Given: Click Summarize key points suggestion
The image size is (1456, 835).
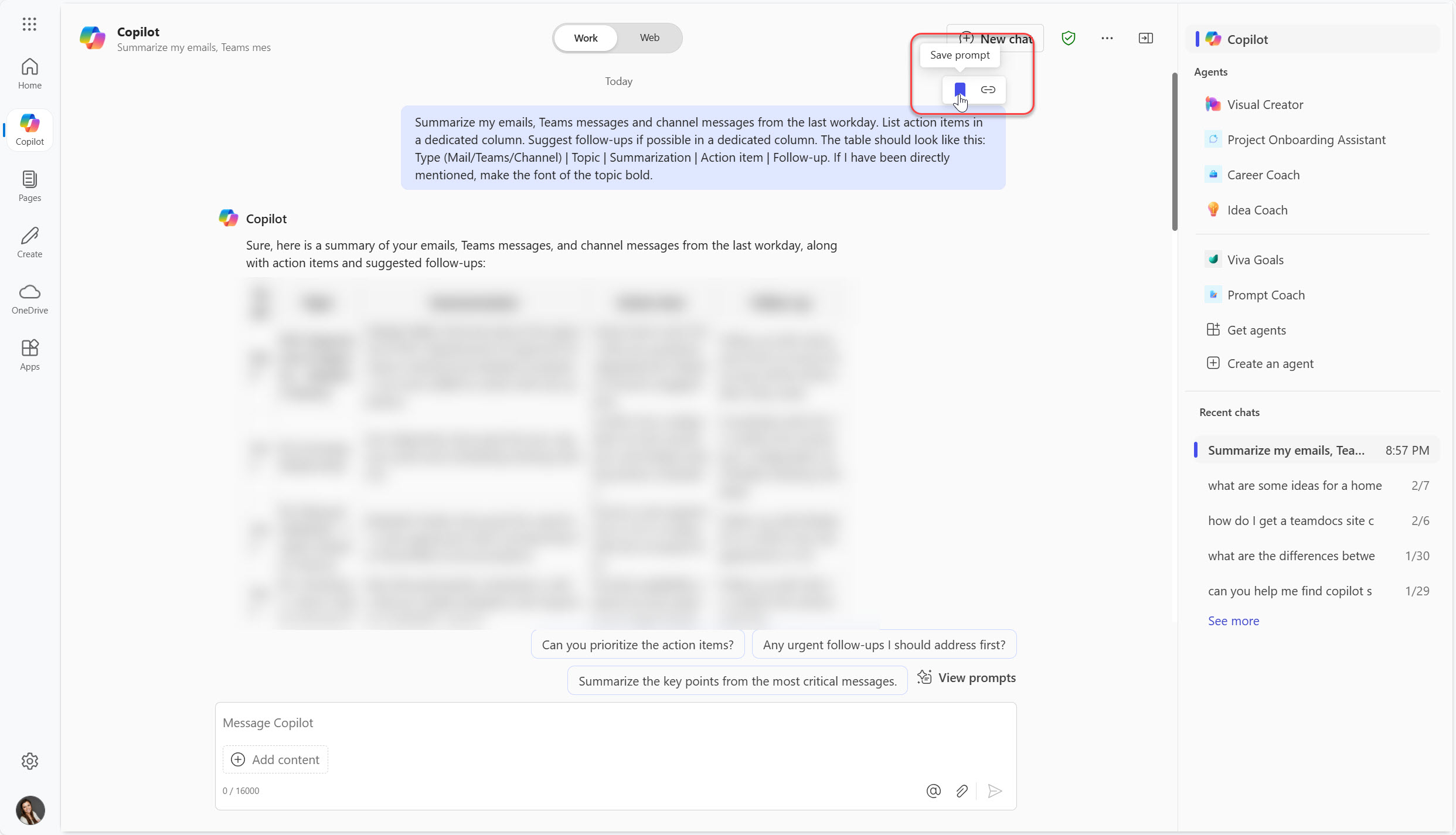Looking at the screenshot, I should tap(738, 680).
